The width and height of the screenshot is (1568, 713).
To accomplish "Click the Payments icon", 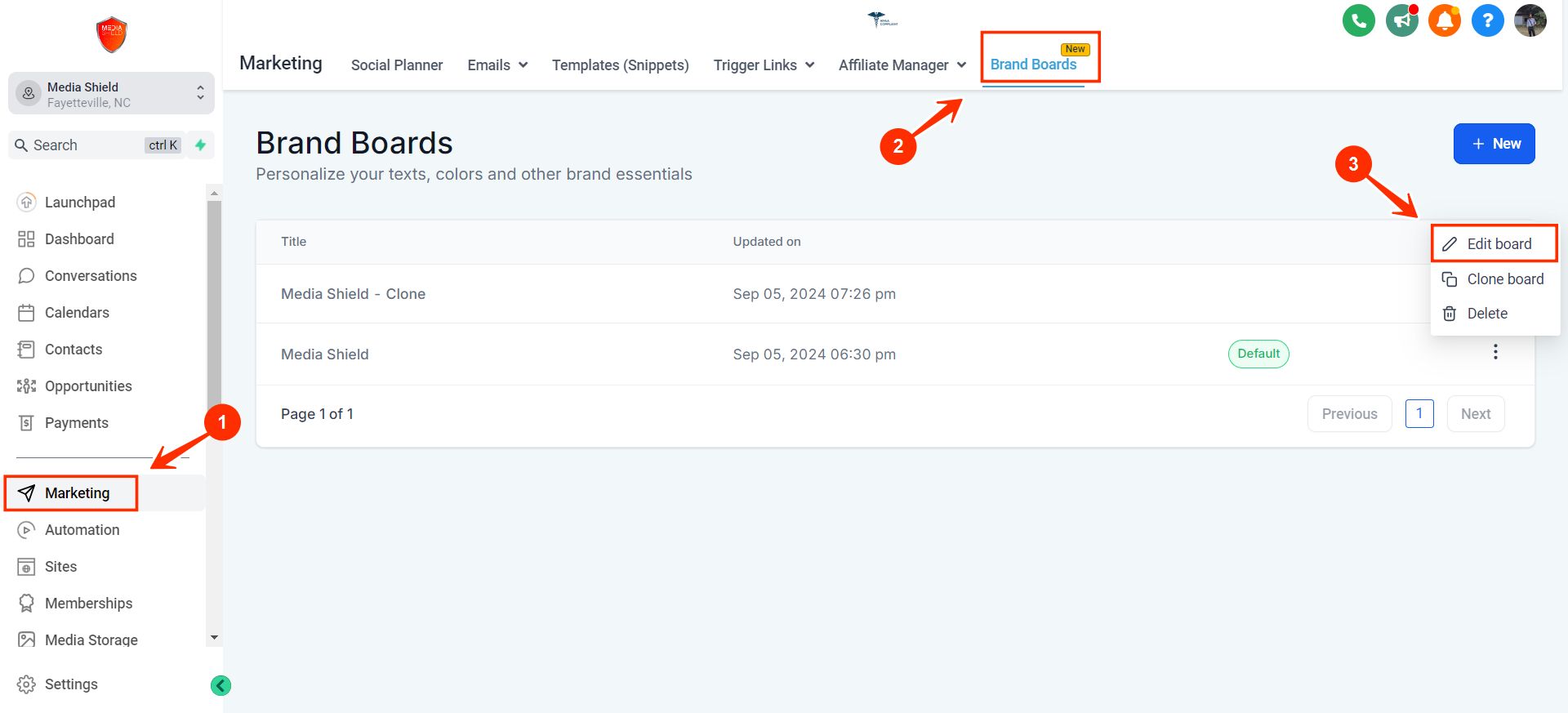I will 26,422.
